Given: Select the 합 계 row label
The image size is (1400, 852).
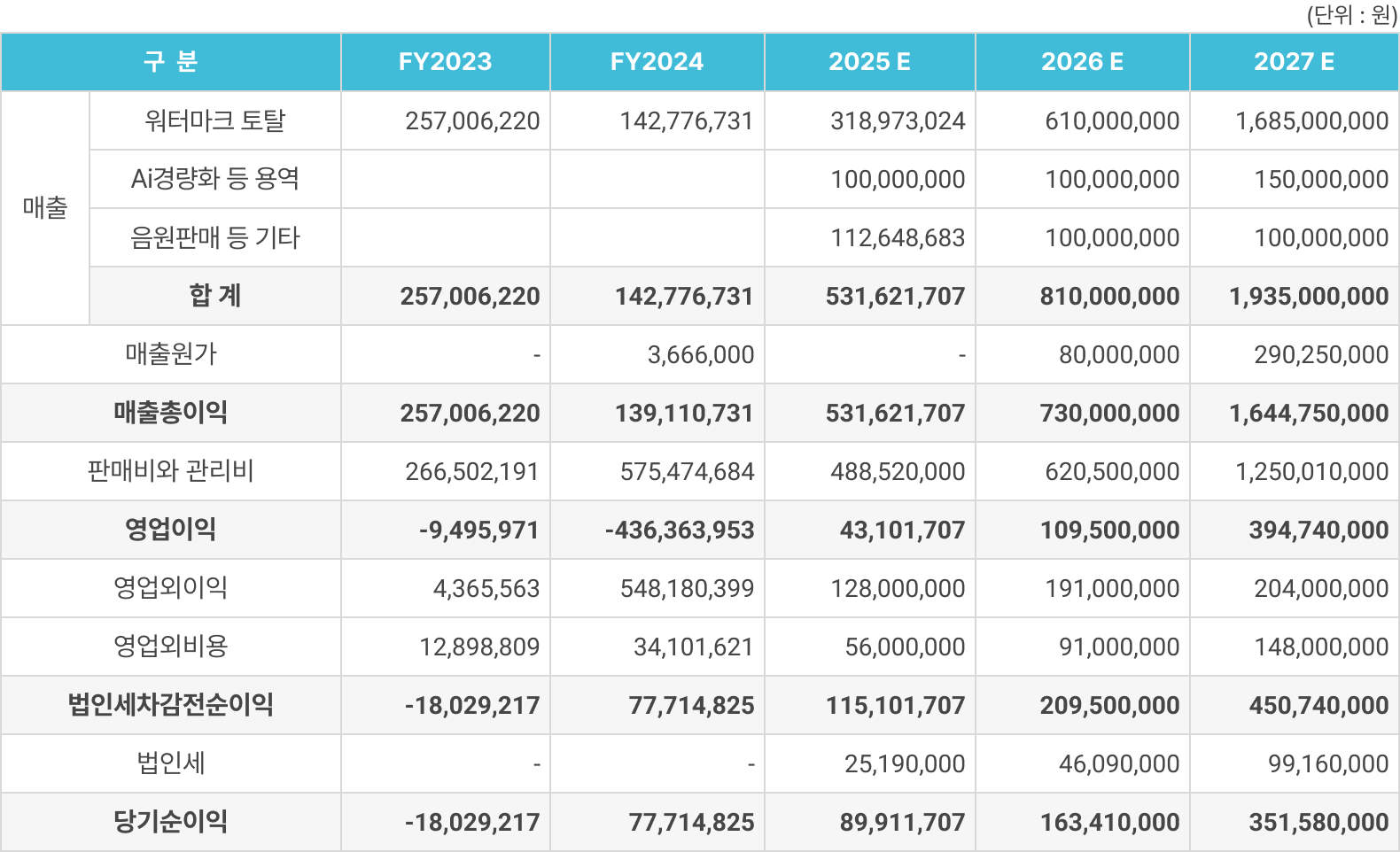Looking at the screenshot, I should coord(214,296).
